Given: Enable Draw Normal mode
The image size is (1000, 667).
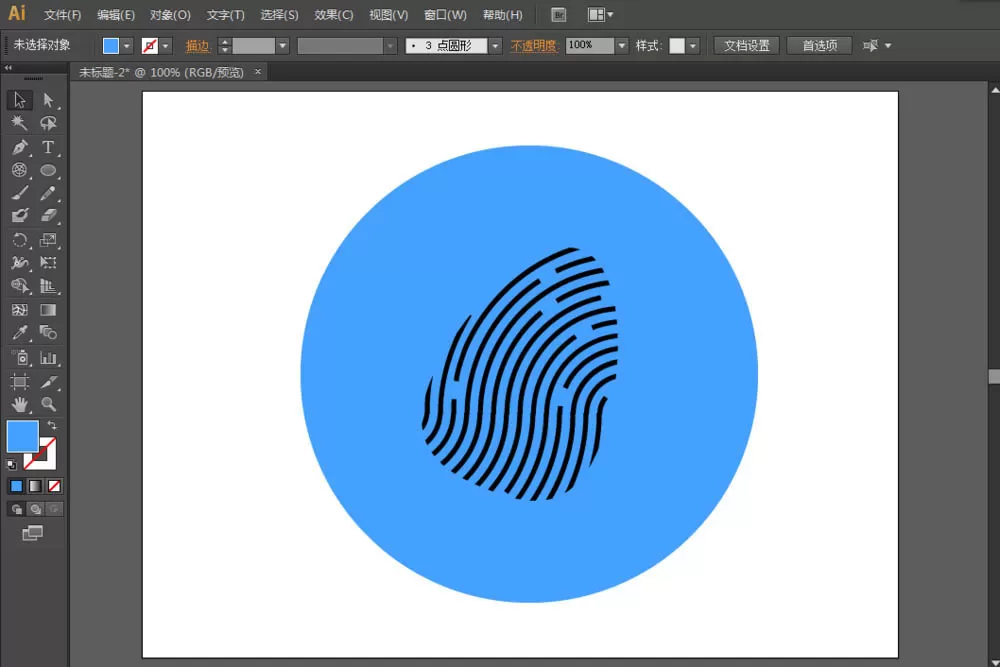Looking at the screenshot, I should pyautogui.click(x=17, y=509).
